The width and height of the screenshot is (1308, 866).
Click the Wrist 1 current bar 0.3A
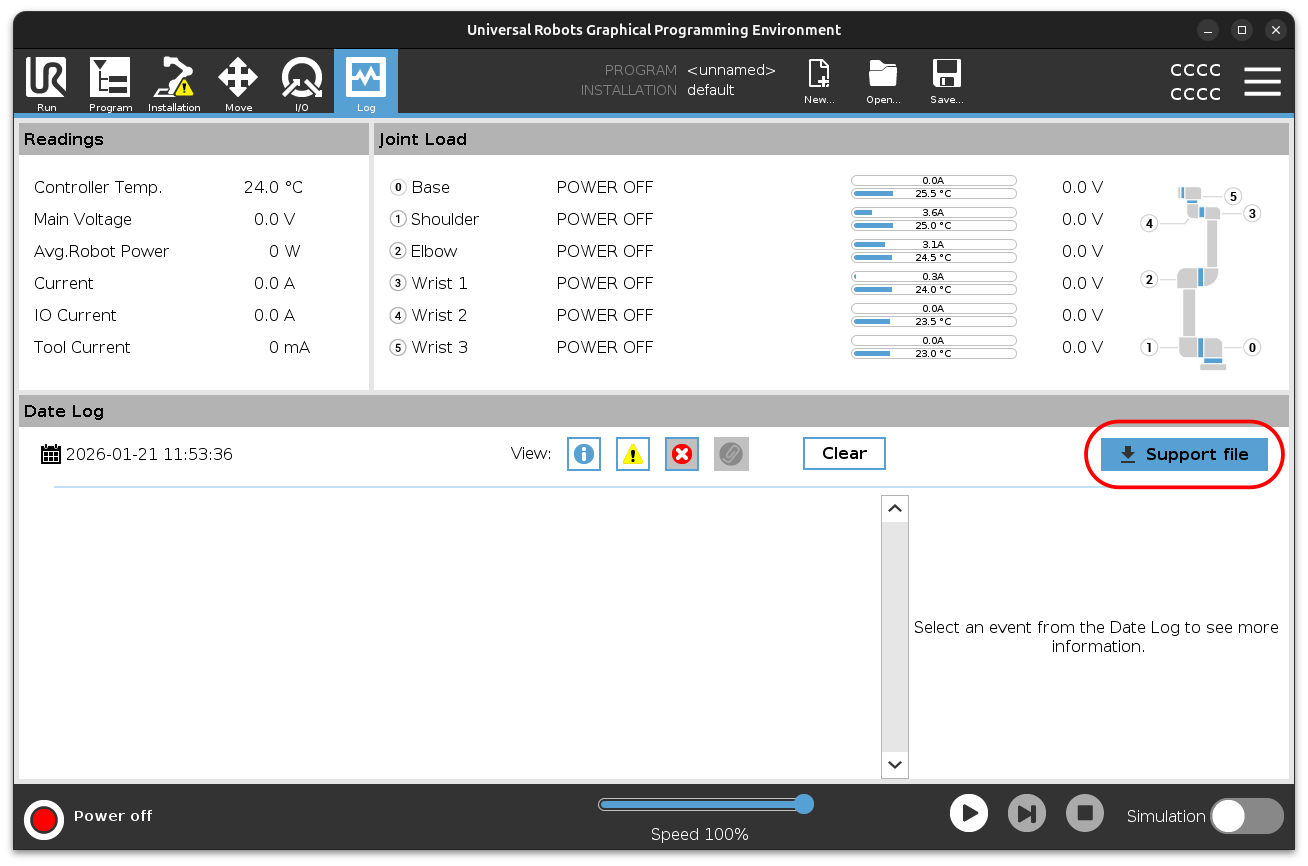[934, 277]
